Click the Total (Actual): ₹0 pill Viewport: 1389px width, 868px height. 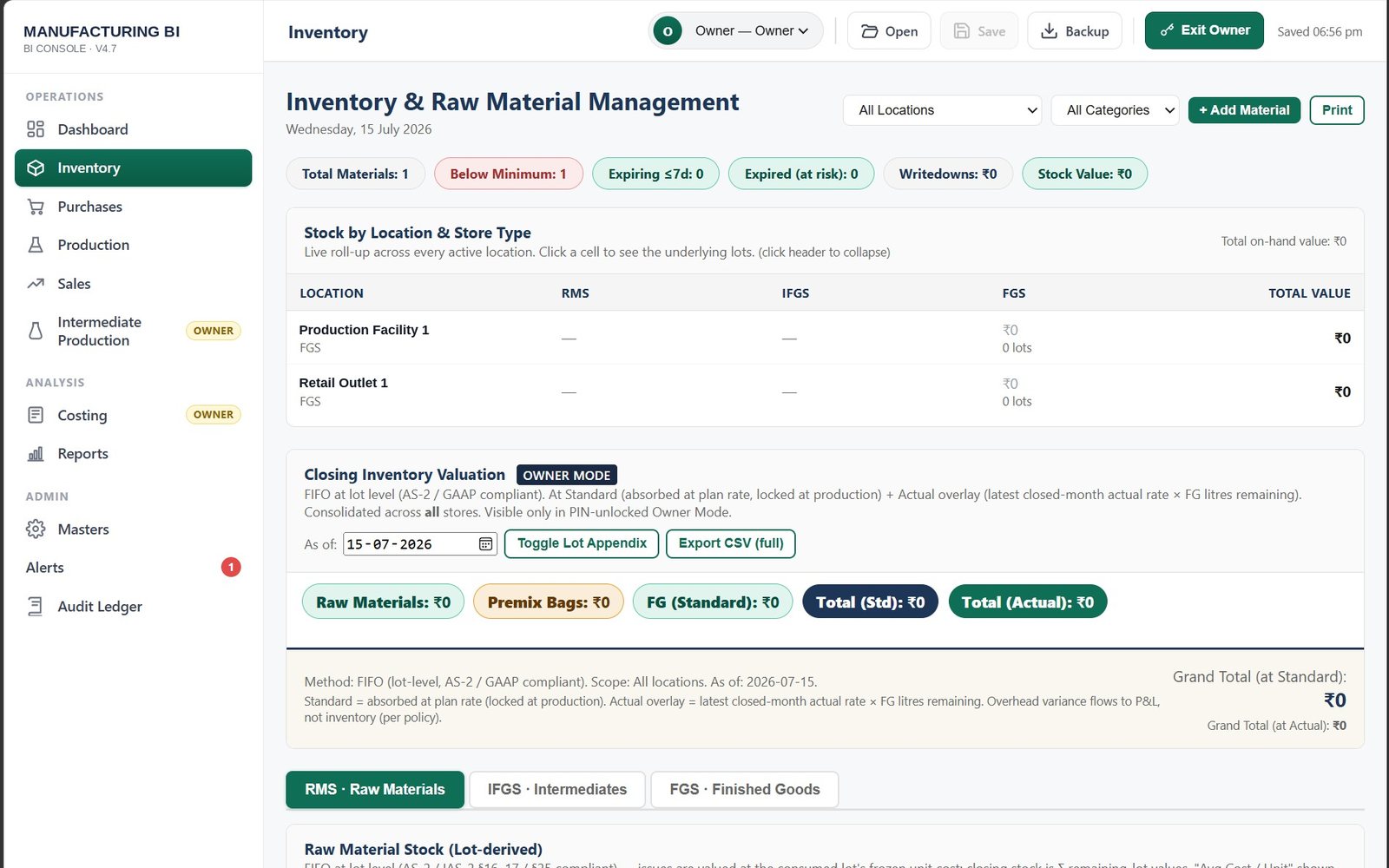click(x=1028, y=602)
